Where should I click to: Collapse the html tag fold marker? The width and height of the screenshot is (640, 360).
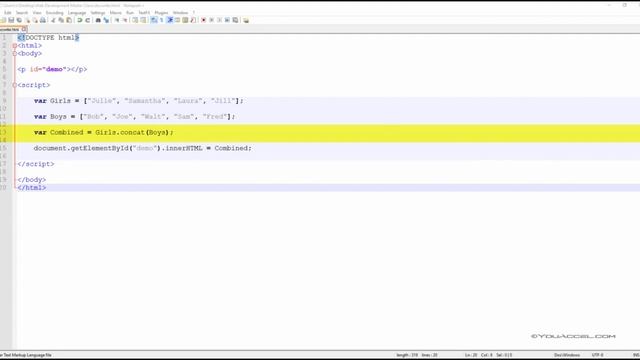(15, 46)
